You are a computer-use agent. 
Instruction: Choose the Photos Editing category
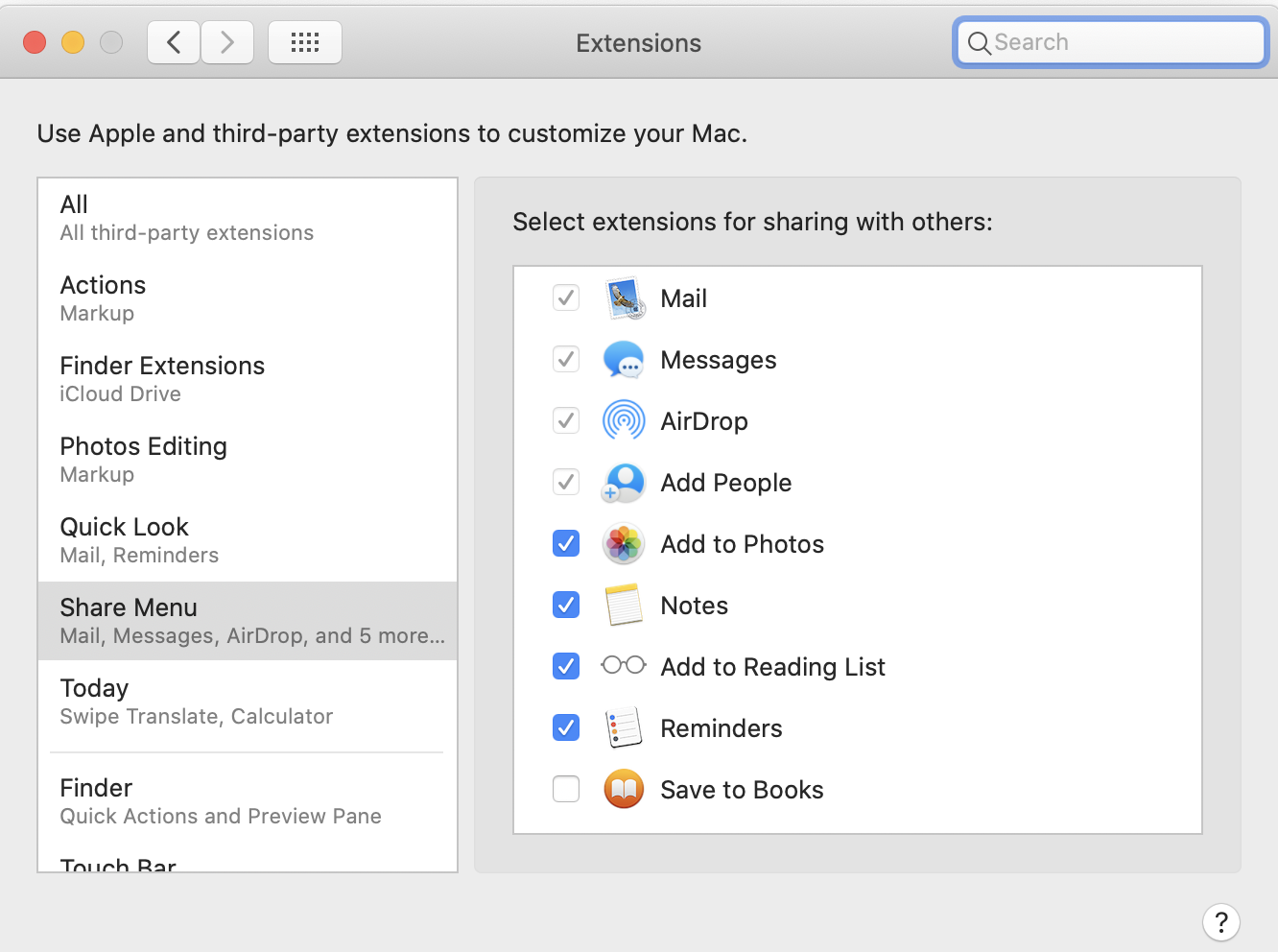pyautogui.click(x=248, y=461)
